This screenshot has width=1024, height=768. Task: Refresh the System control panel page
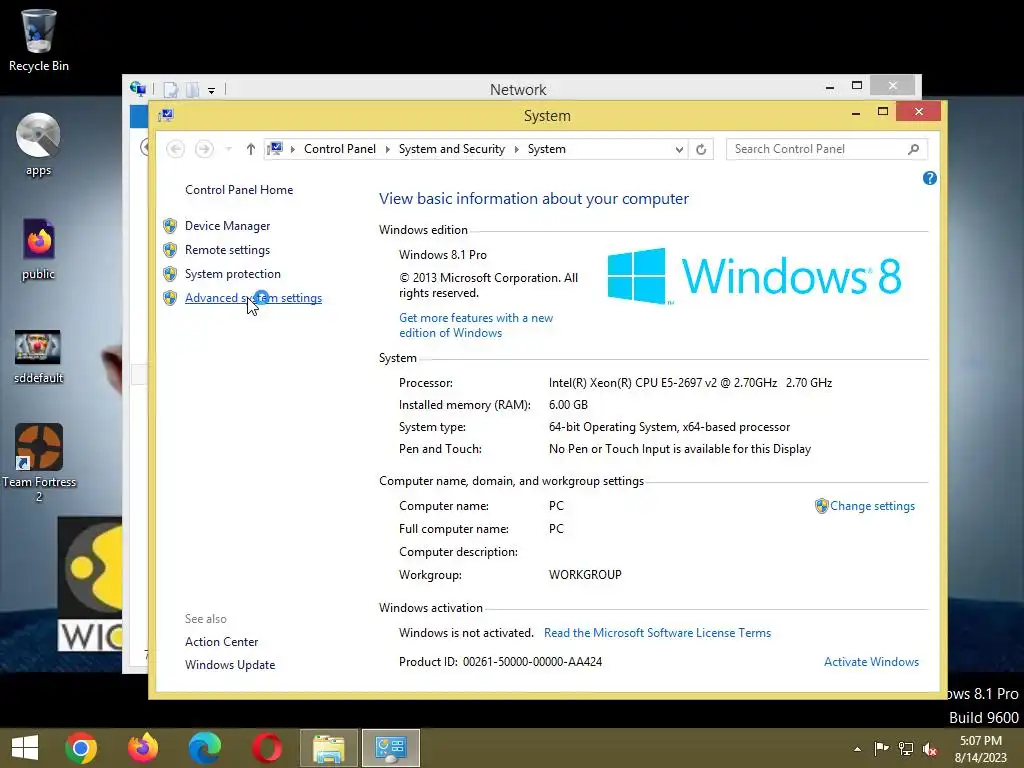pyautogui.click(x=701, y=150)
